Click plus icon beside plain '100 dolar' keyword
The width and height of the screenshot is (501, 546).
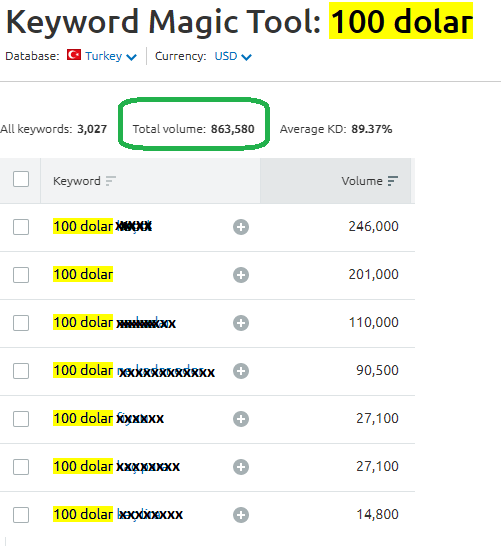click(x=241, y=275)
